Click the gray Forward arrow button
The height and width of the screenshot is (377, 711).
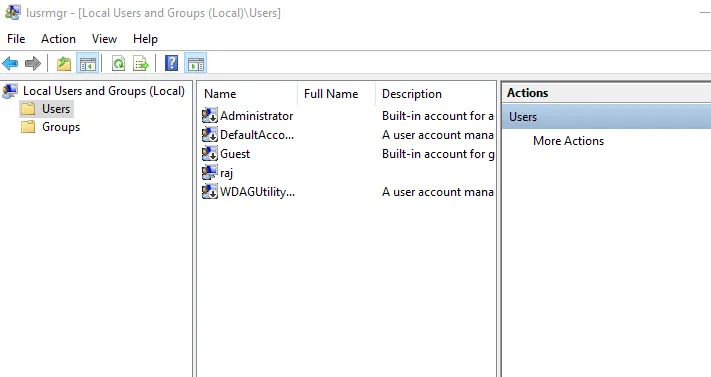click(33, 64)
